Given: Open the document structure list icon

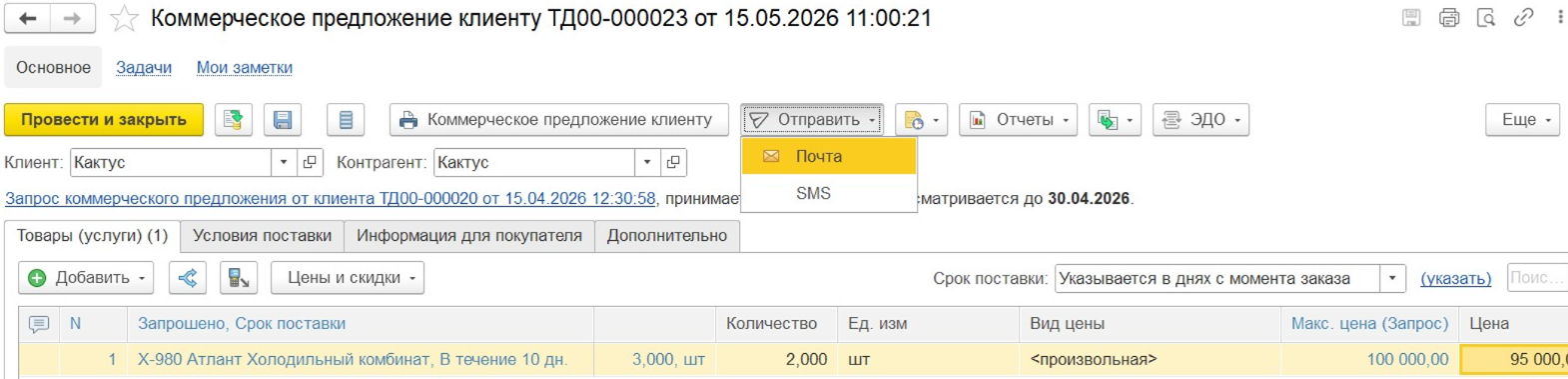Looking at the screenshot, I should point(346,120).
